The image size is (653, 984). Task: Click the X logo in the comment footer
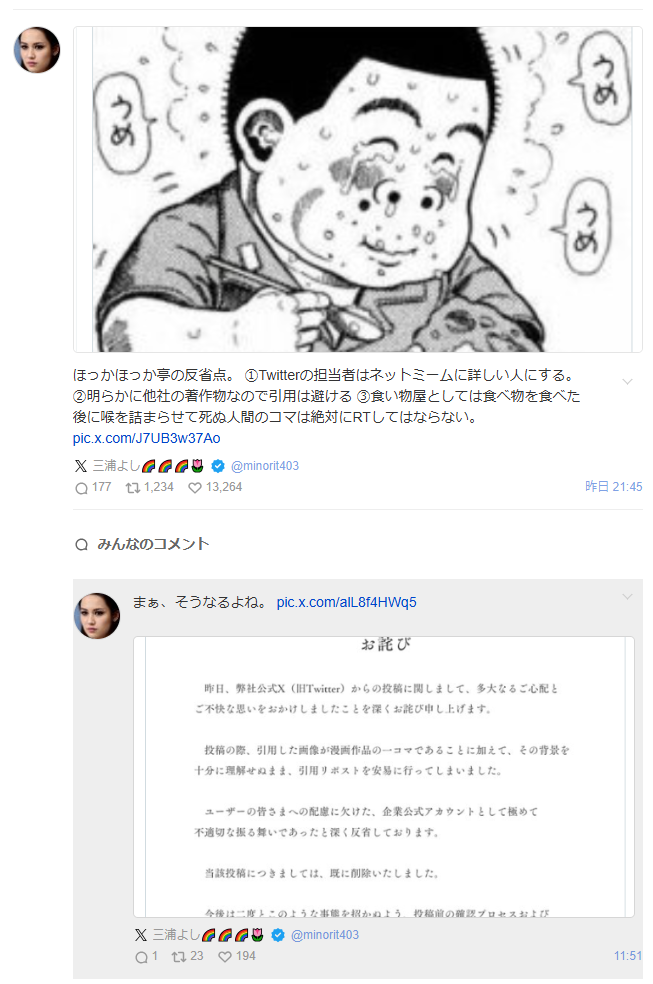tap(141, 934)
